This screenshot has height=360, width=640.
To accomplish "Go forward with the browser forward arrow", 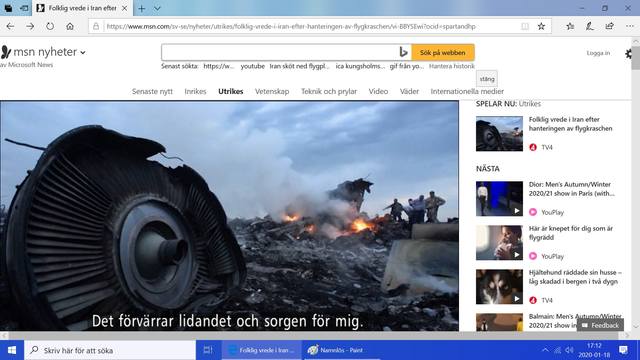I will click(30, 27).
